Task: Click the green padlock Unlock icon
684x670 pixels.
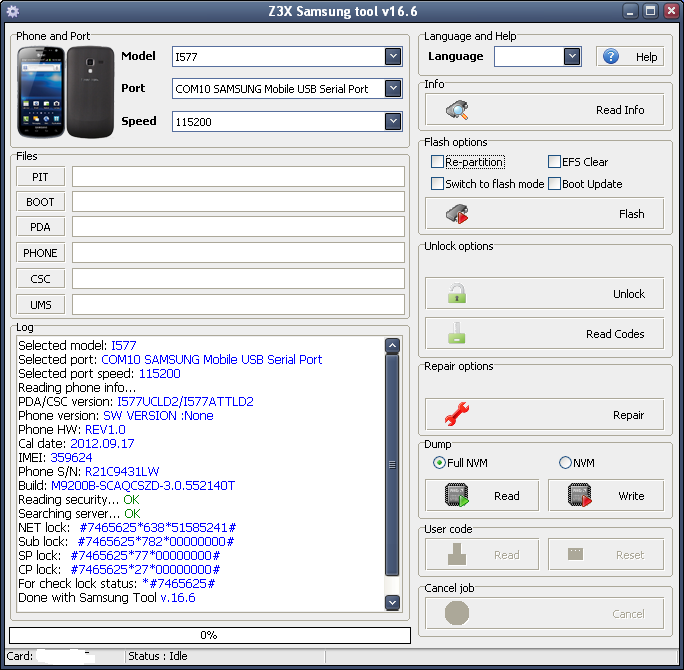Action: [457, 294]
